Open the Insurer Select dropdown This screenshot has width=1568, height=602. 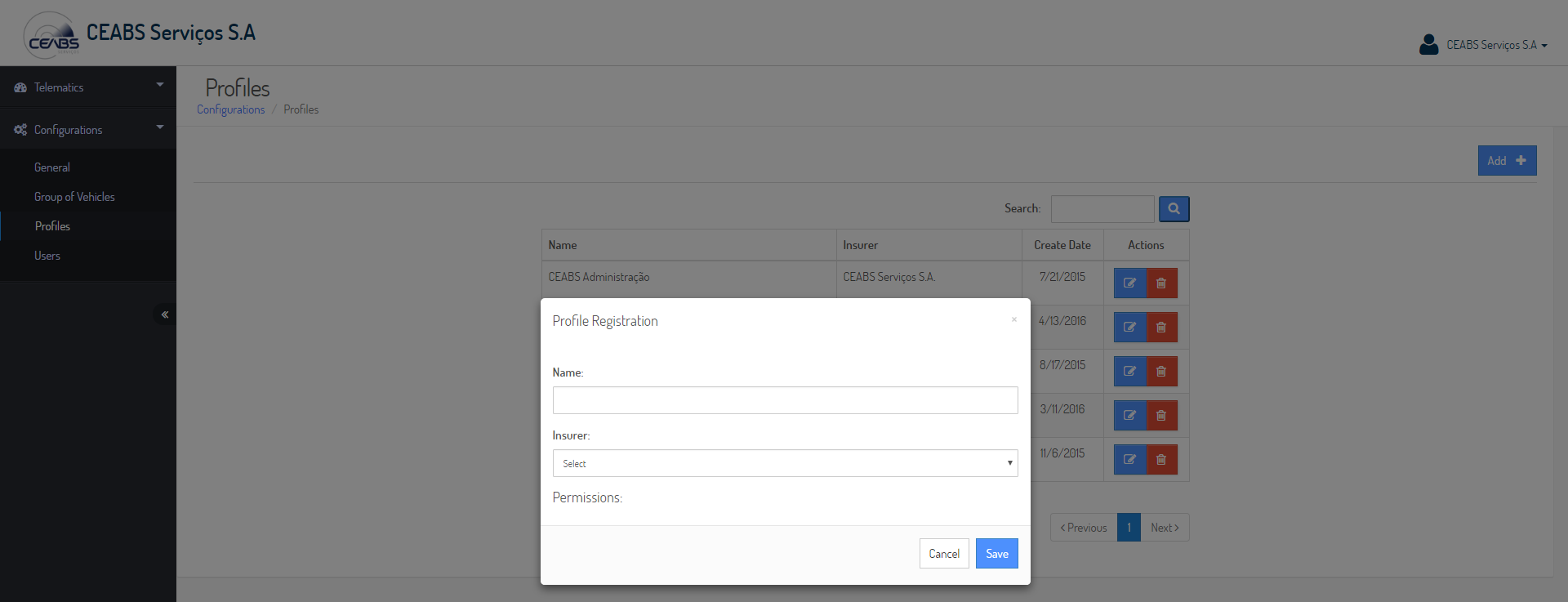(785, 463)
